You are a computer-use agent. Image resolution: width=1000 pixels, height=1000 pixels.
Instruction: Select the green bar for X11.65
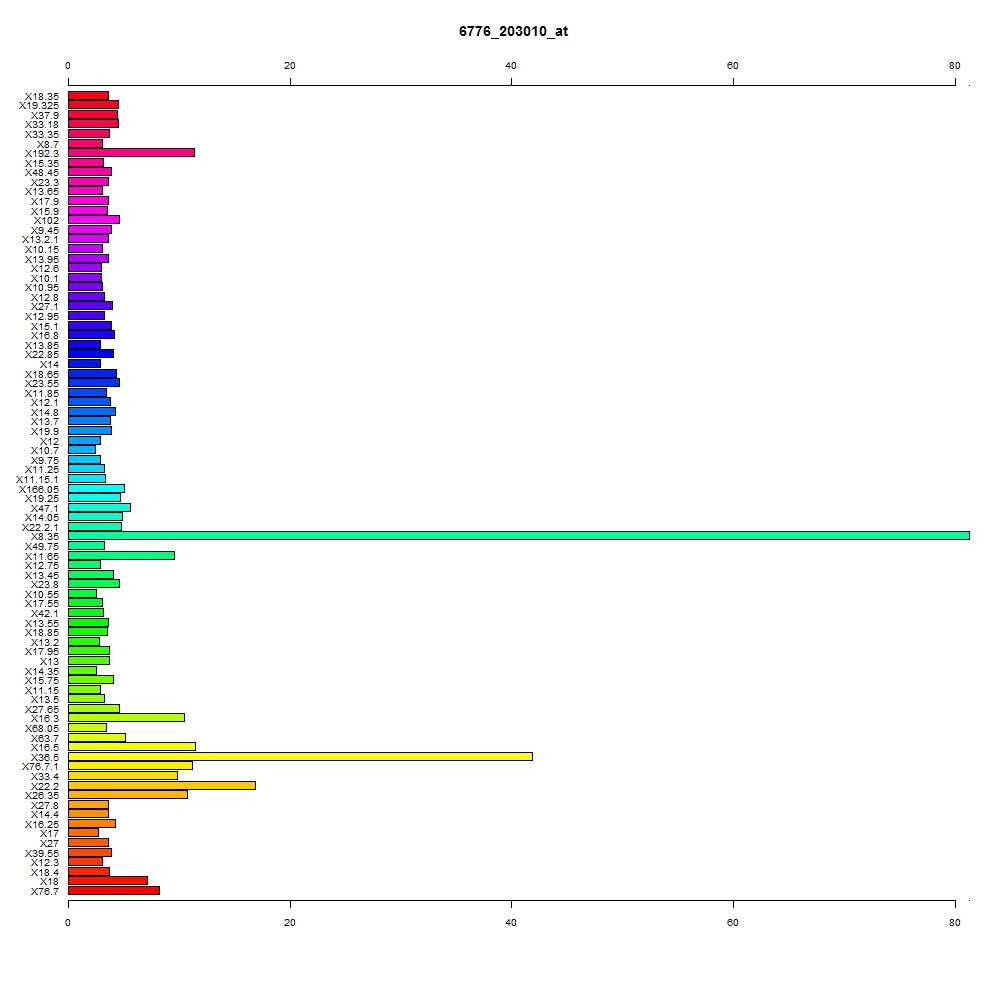click(x=121, y=555)
